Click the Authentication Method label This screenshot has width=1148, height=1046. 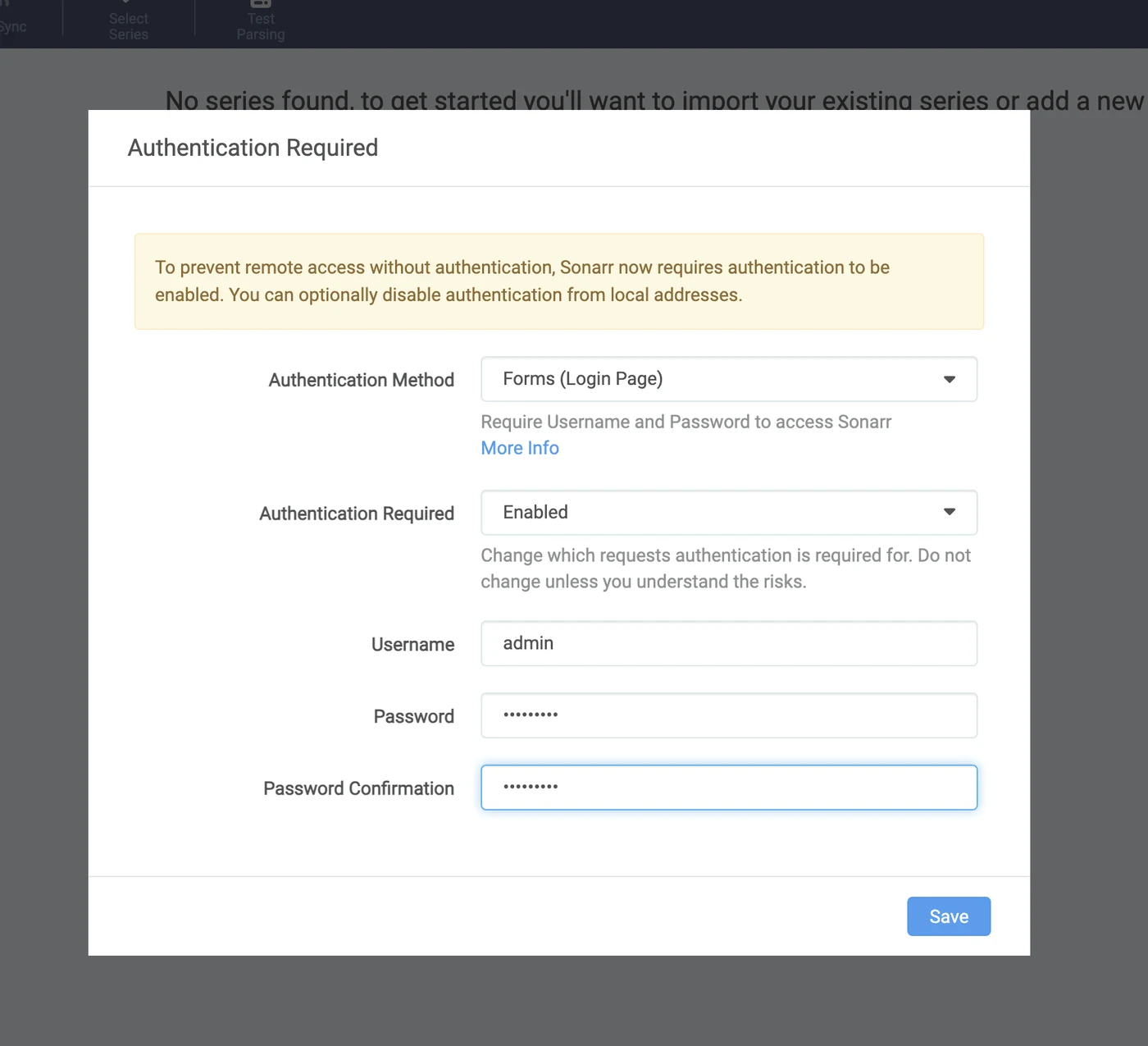click(362, 380)
